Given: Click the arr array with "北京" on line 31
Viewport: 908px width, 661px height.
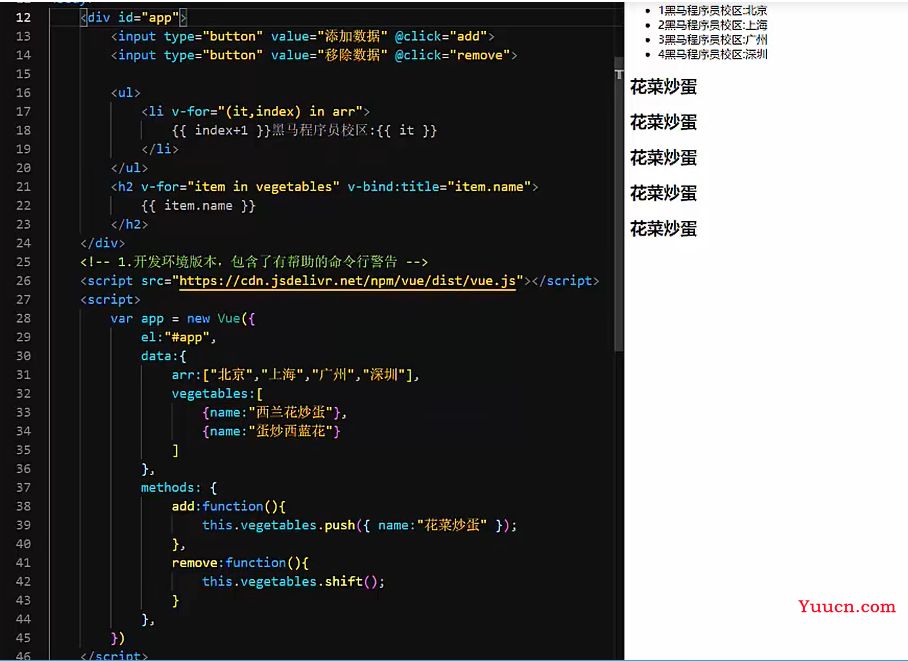Looking at the screenshot, I should 295,375.
